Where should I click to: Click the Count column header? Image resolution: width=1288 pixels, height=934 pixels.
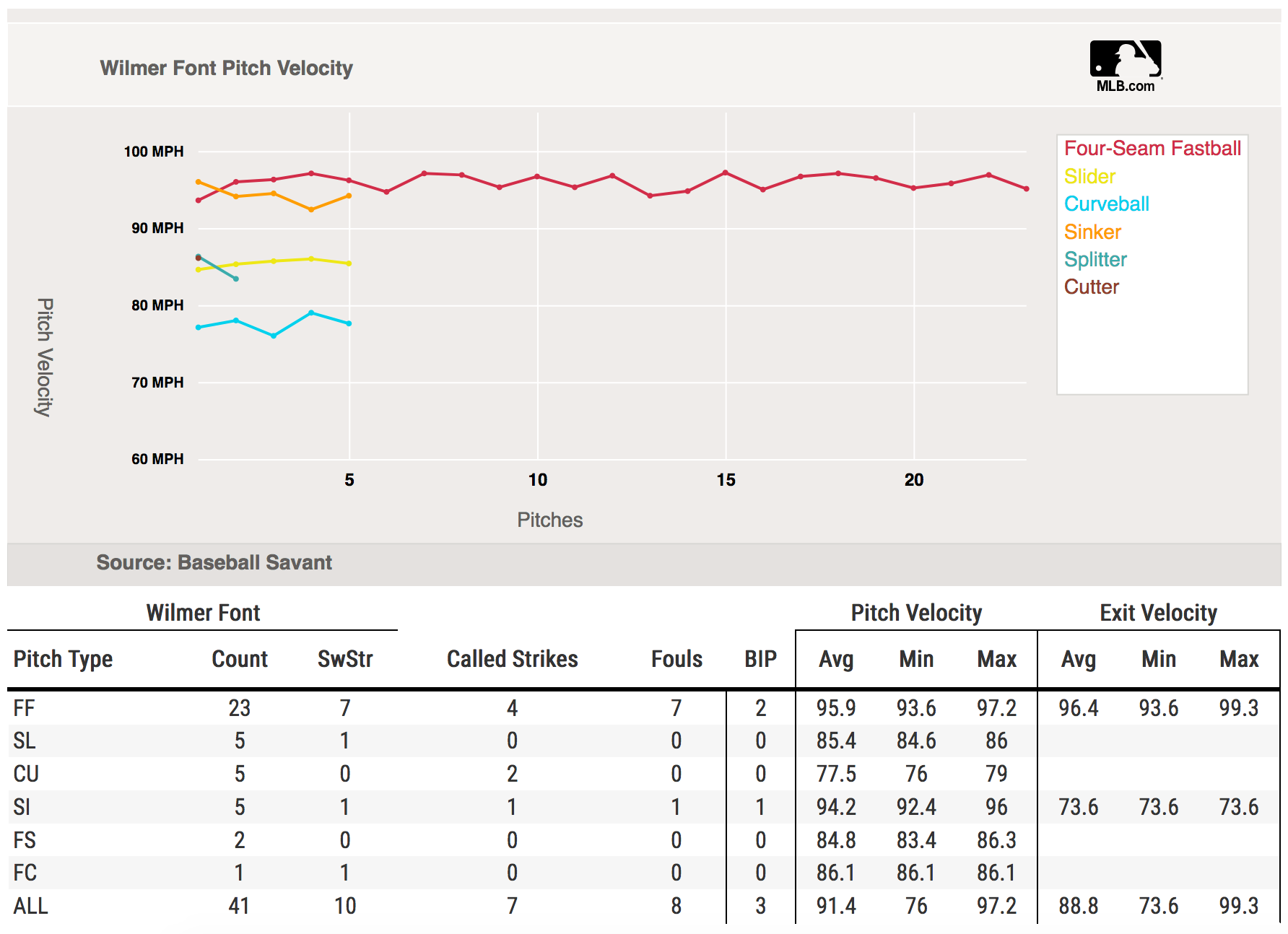click(x=240, y=659)
